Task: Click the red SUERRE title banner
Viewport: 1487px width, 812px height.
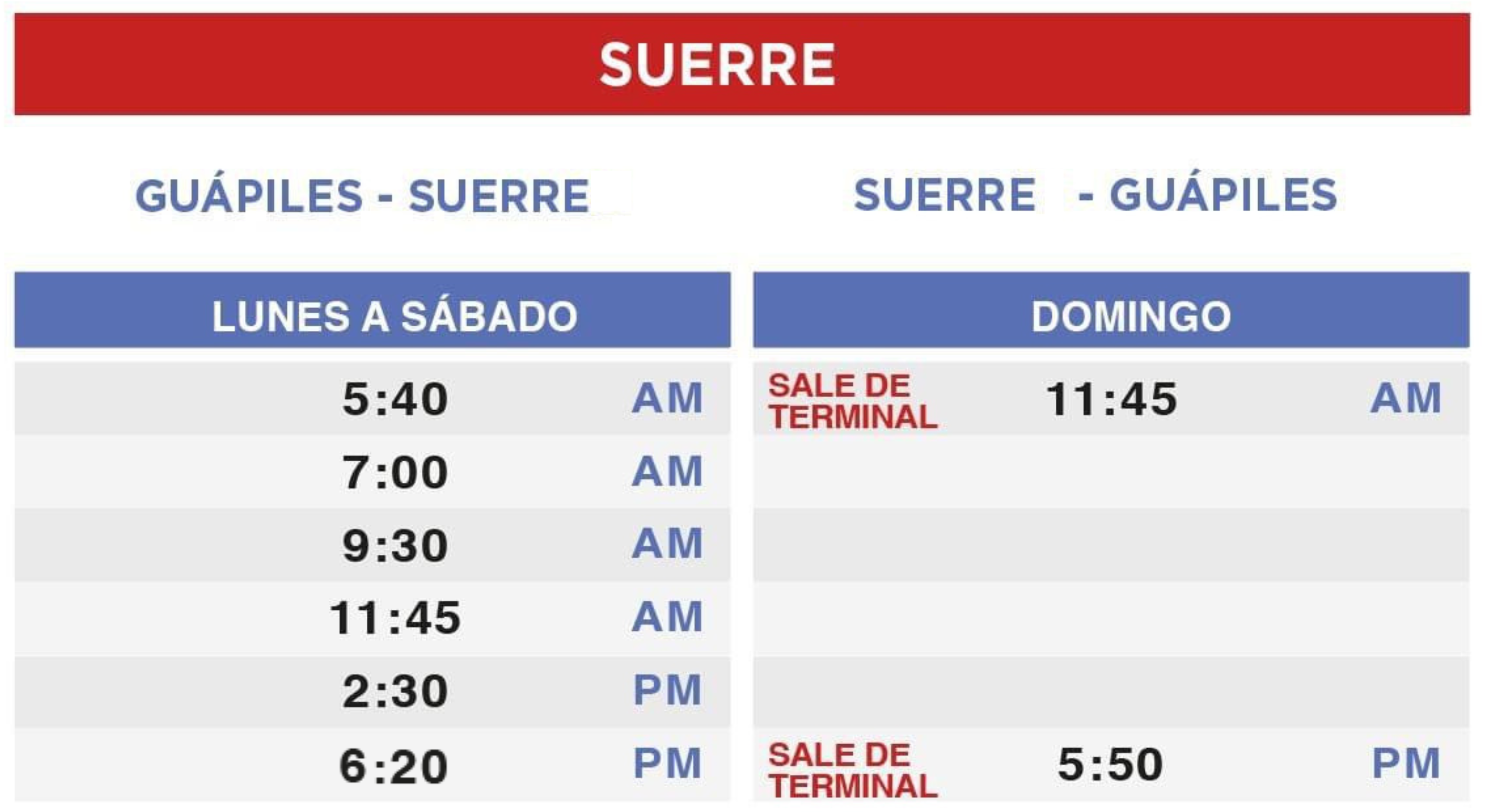Action: tap(742, 64)
